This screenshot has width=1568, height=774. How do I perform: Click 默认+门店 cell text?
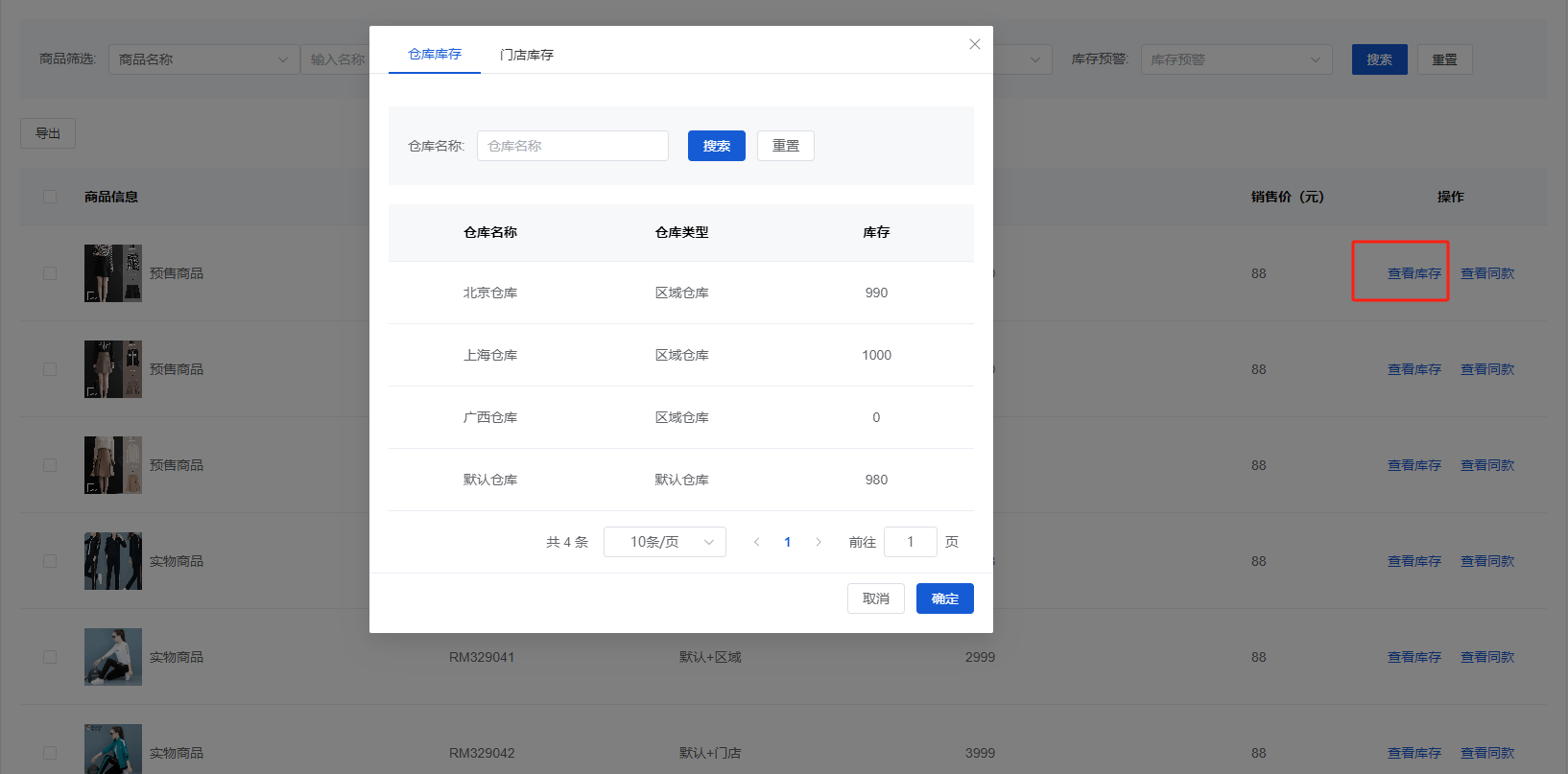710,753
